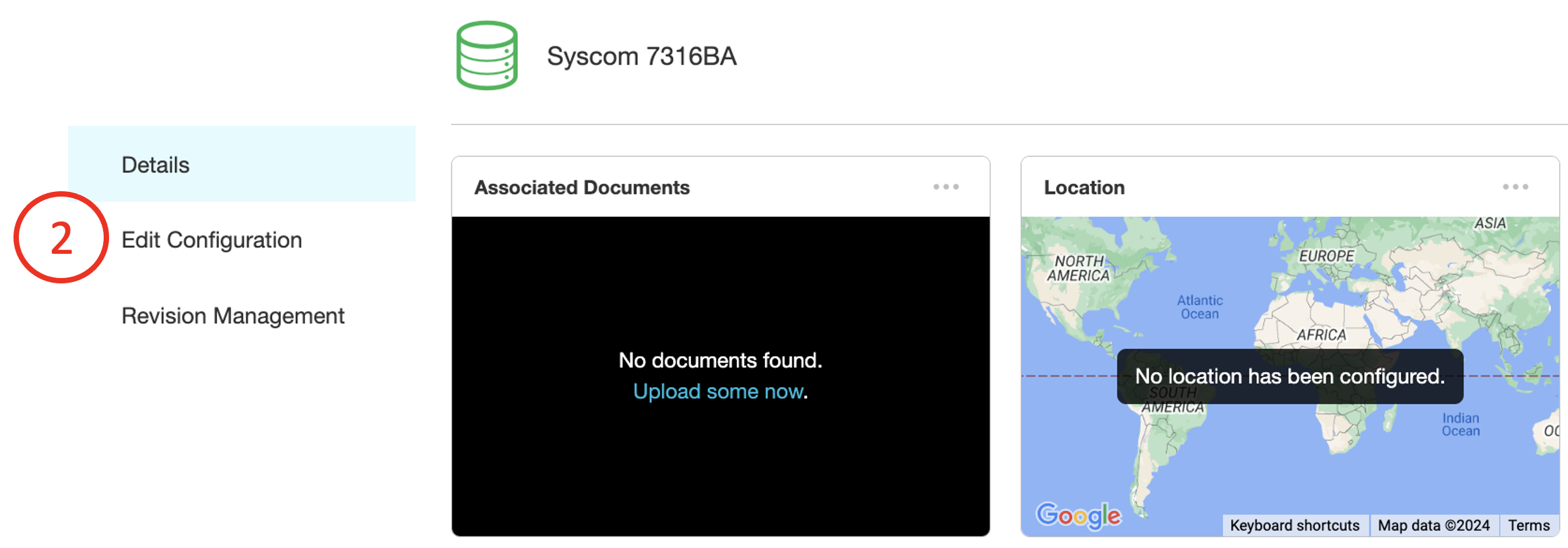This screenshot has height=548, width=1568.
Task: Click the Europe label on the map
Action: click(x=1326, y=256)
